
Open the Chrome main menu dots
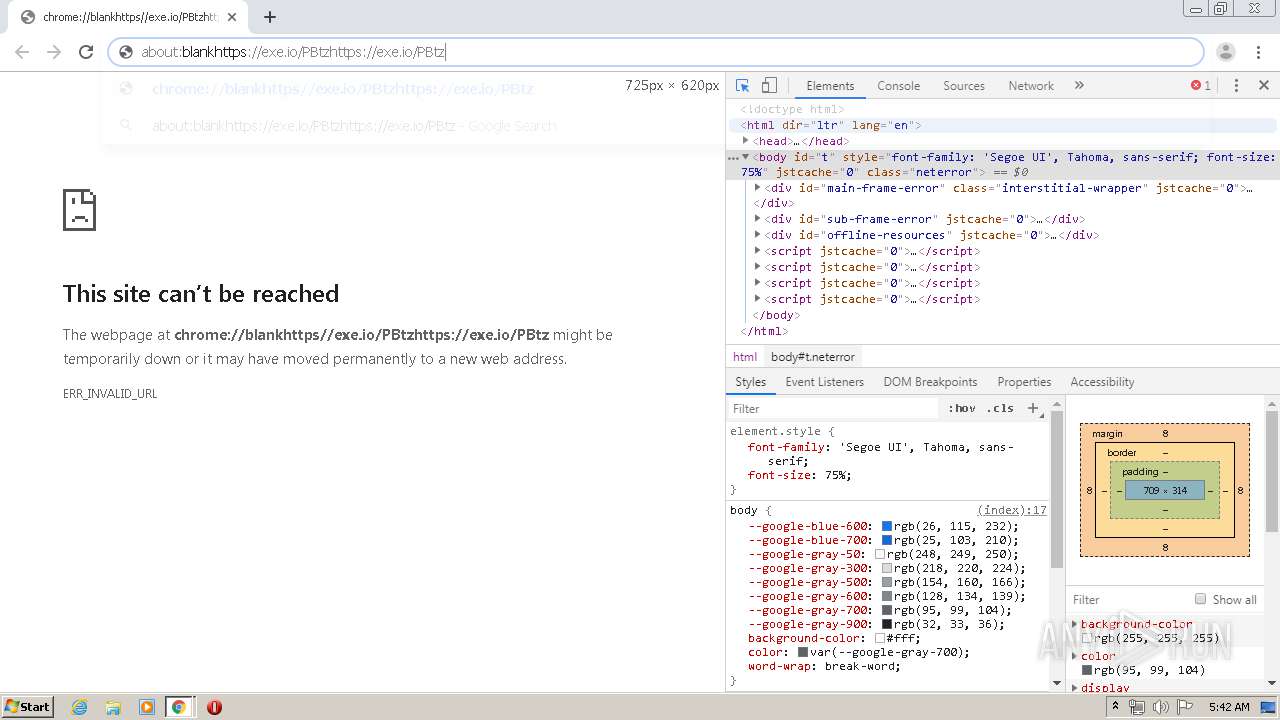click(x=1258, y=52)
